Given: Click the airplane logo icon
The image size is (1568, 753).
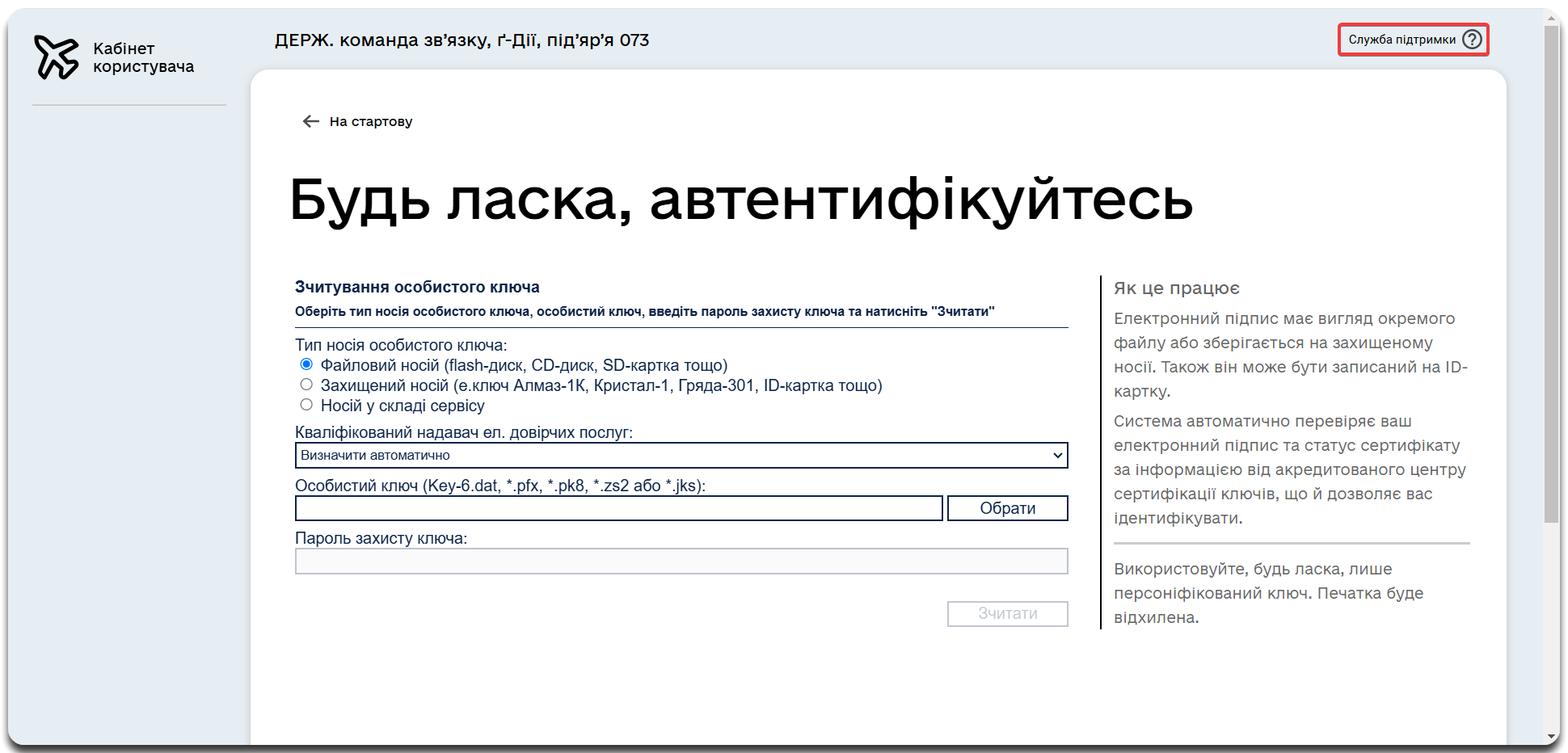Looking at the screenshot, I should 57,57.
